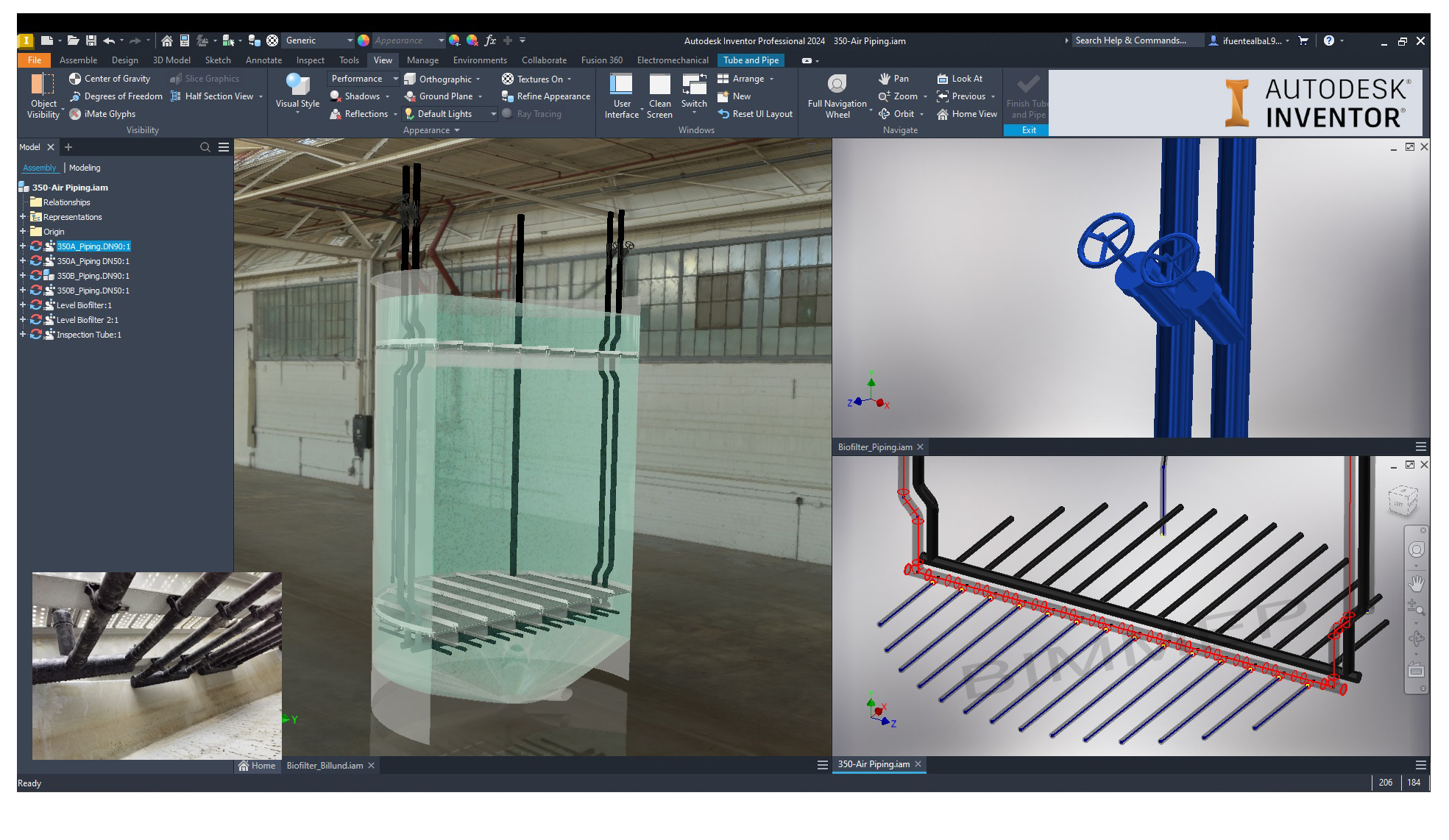
Task: Expand the Representations folder node
Action: [x=23, y=217]
